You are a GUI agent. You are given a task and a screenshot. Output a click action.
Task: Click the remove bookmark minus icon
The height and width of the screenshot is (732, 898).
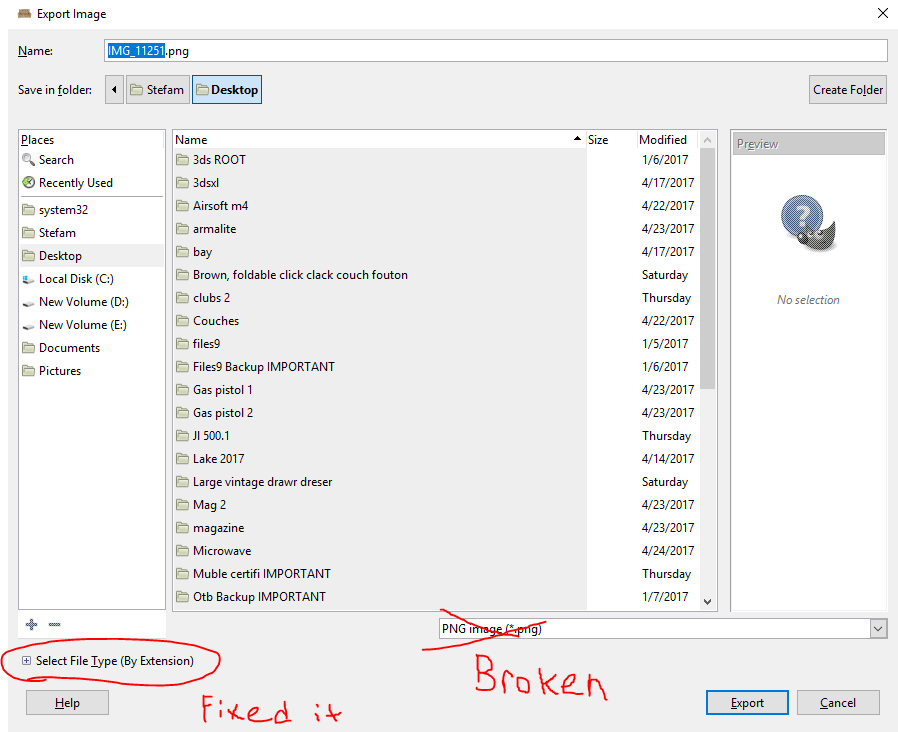click(54, 624)
